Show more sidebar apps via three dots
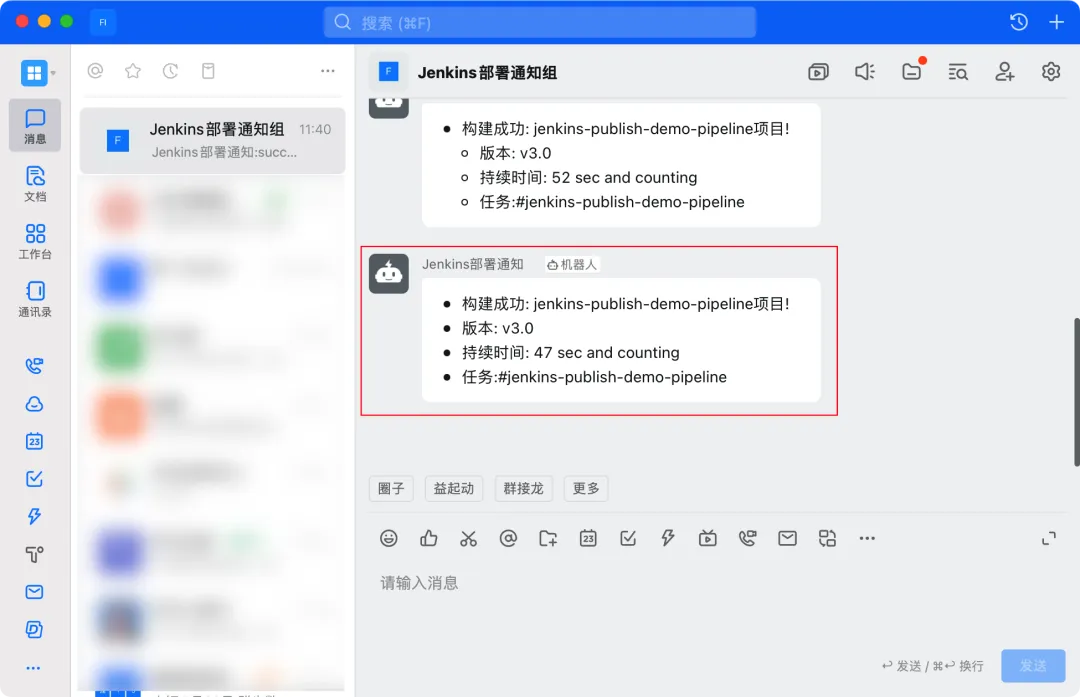This screenshot has height=697, width=1080. [33, 668]
